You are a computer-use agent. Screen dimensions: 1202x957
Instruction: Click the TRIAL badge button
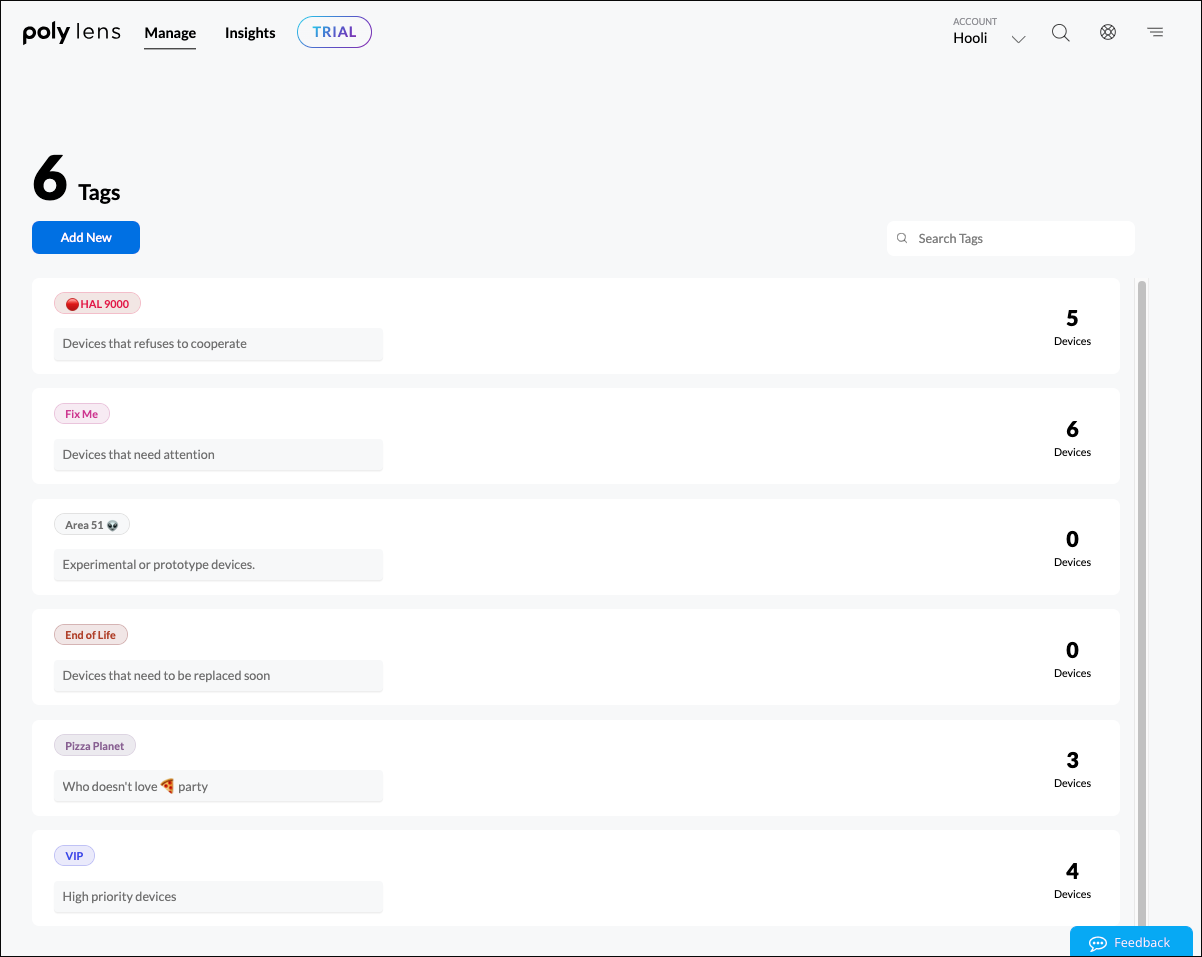334,32
